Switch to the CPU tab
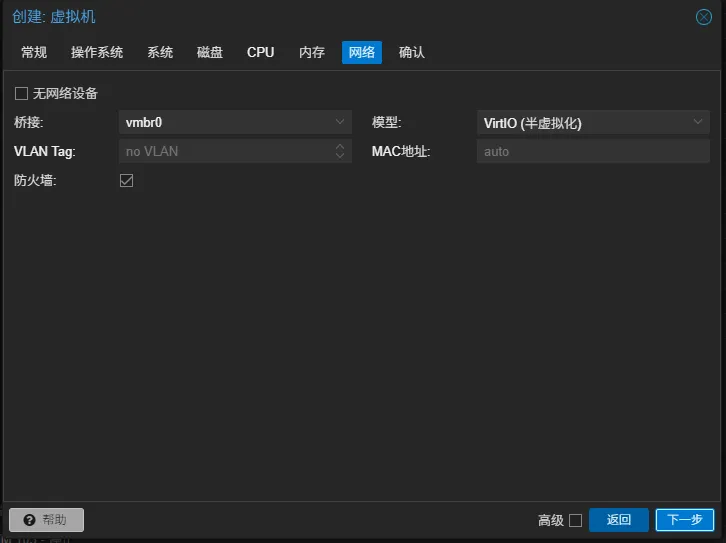 [x=261, y=52]
